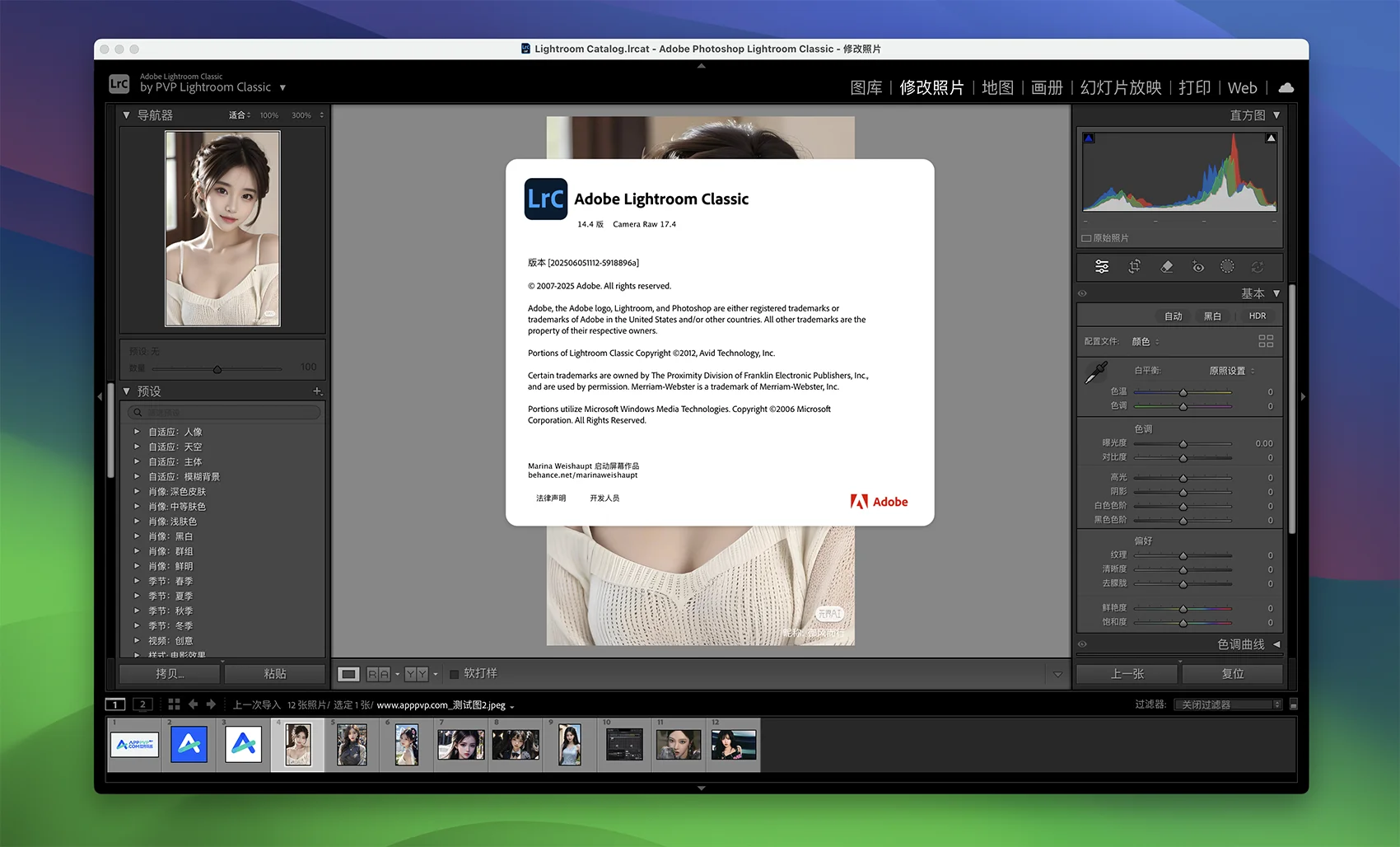Open the Web module
The width and height of the screenshot is (1400, 847).
[1242, 87]
